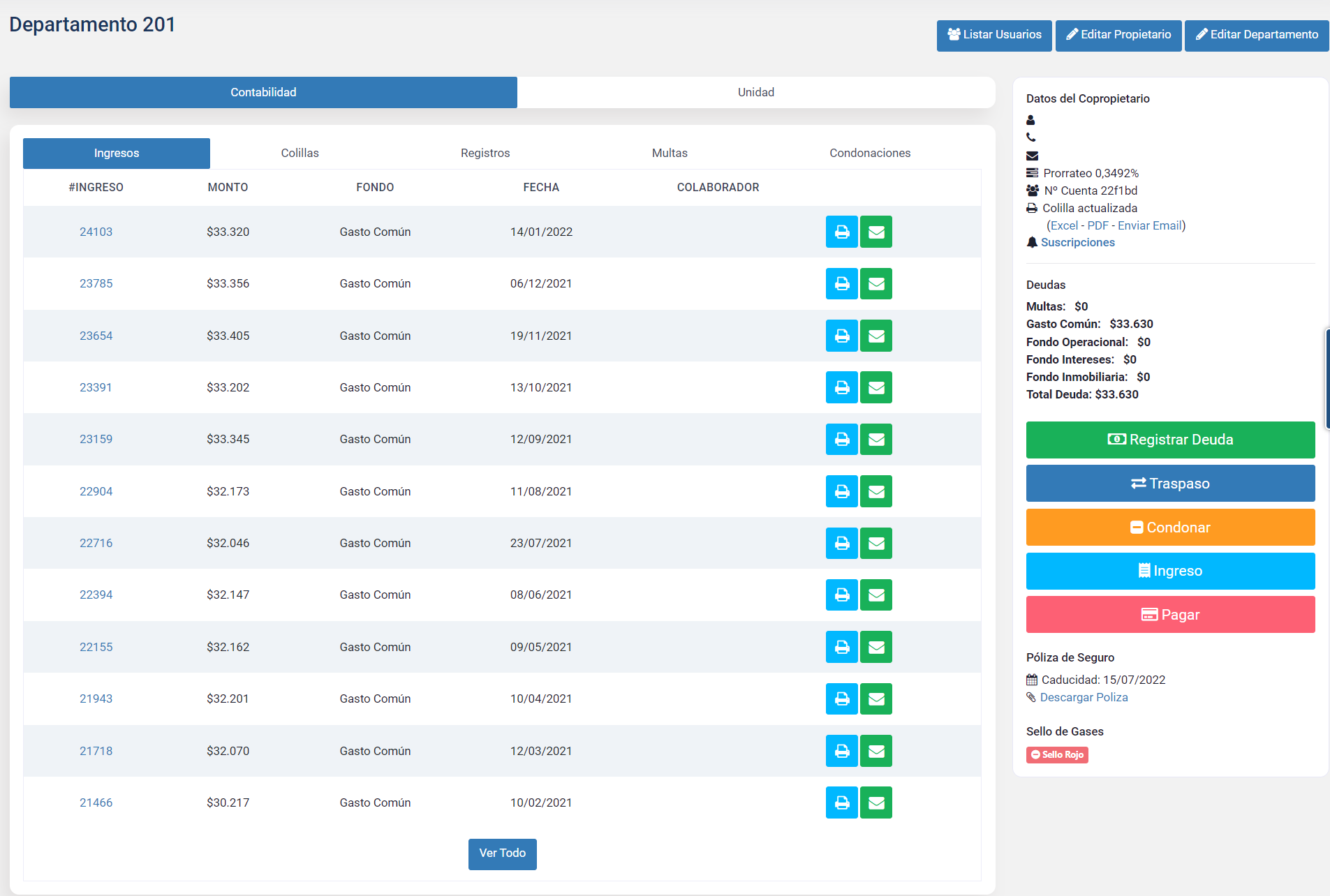Open ingreso number 23654

(x=96, y=336)
